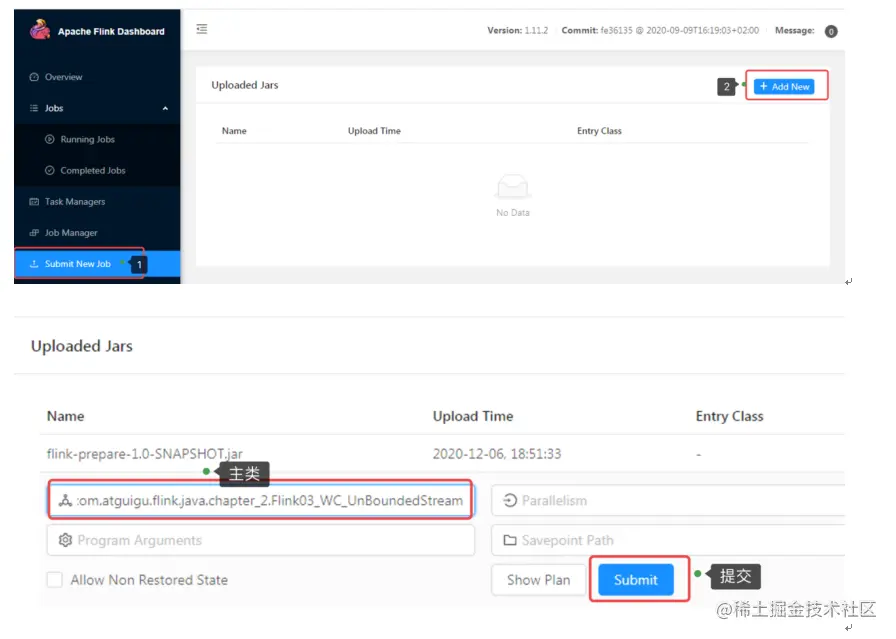The image size is (896, 639).
Task: Select flink-prepare-1.0-SNAPSHOT.jar row
Action: point(443,454)
